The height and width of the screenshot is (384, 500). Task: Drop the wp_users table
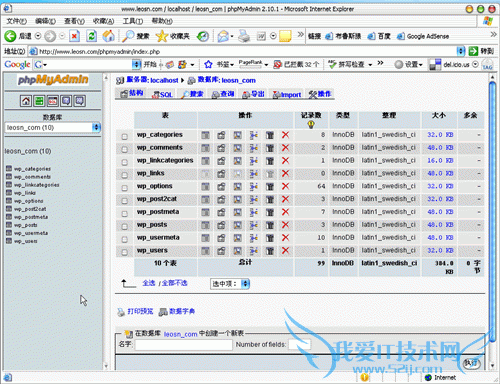(x=285, y=251)
